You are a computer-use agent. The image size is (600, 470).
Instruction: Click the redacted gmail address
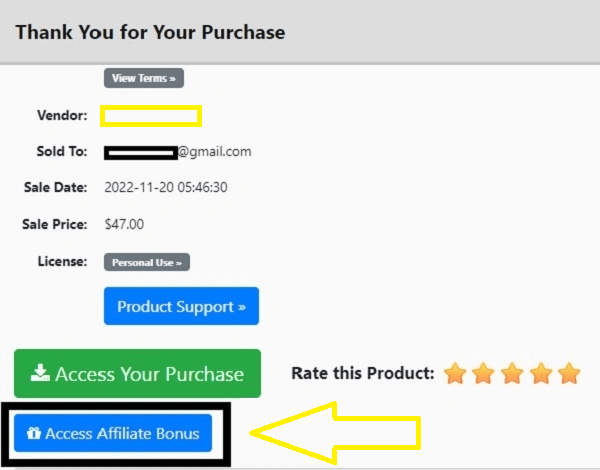point(178,152)
